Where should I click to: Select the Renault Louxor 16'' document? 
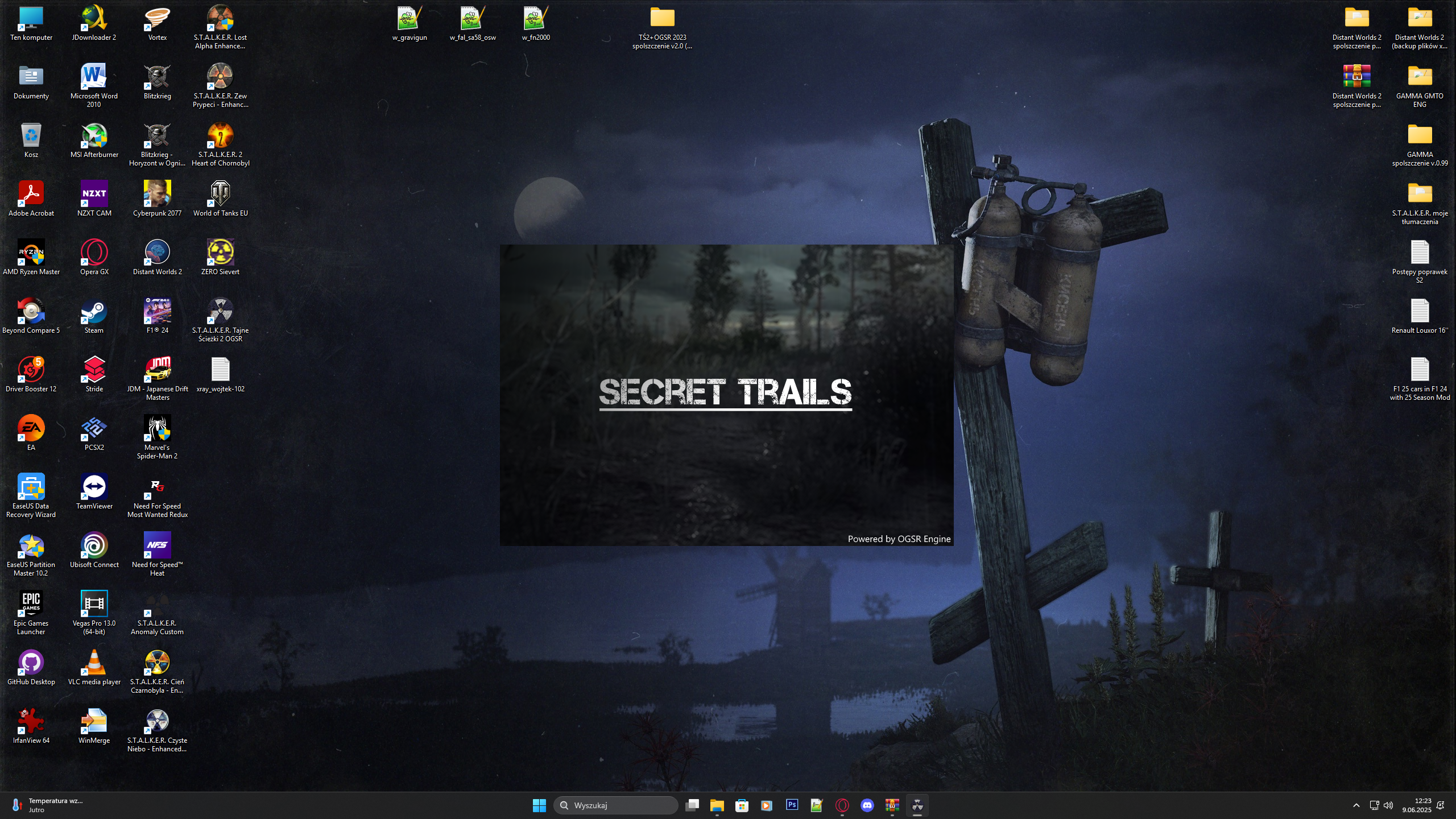[x=1420, y=317]
